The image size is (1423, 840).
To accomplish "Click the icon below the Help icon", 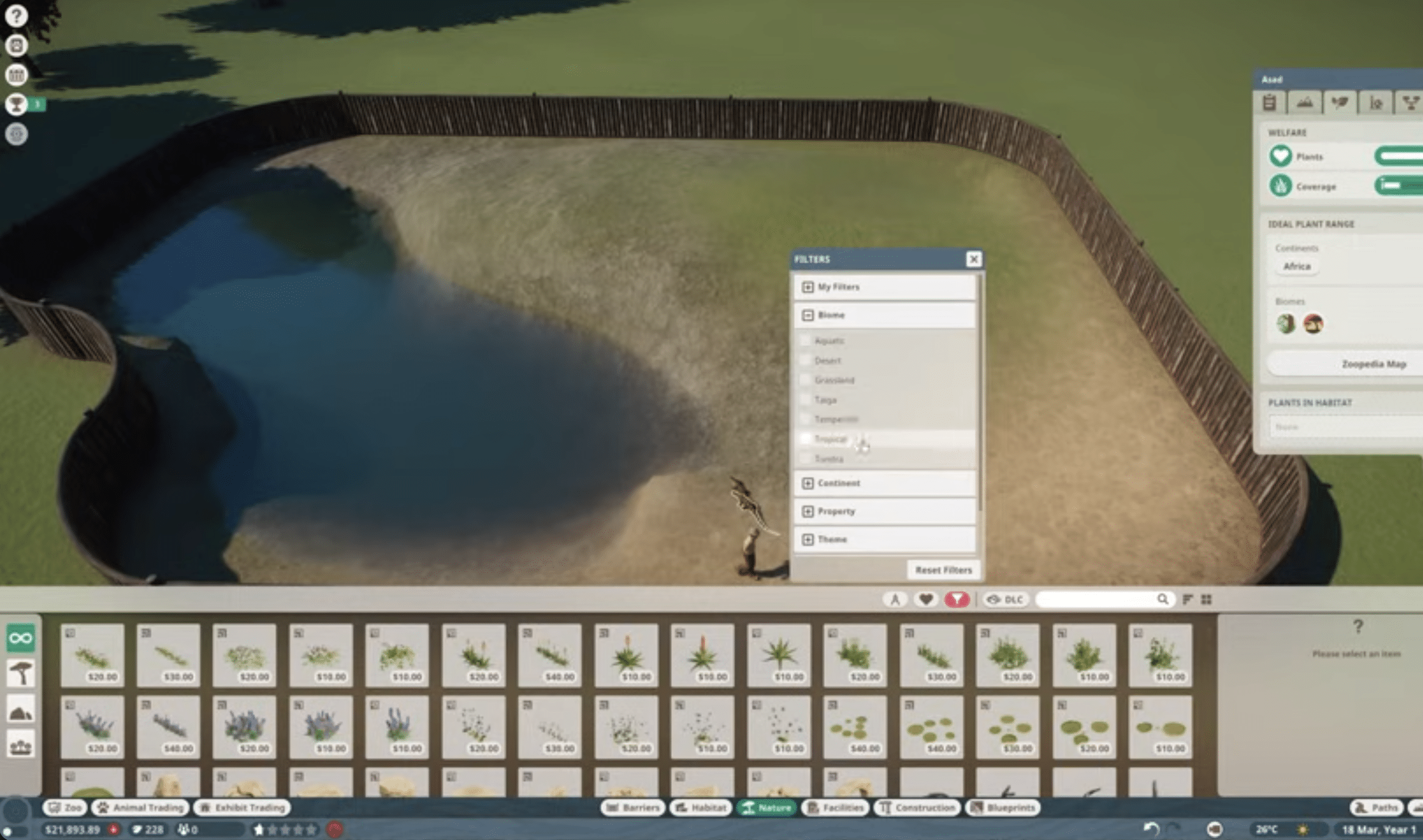I will (x=16, y=45).
